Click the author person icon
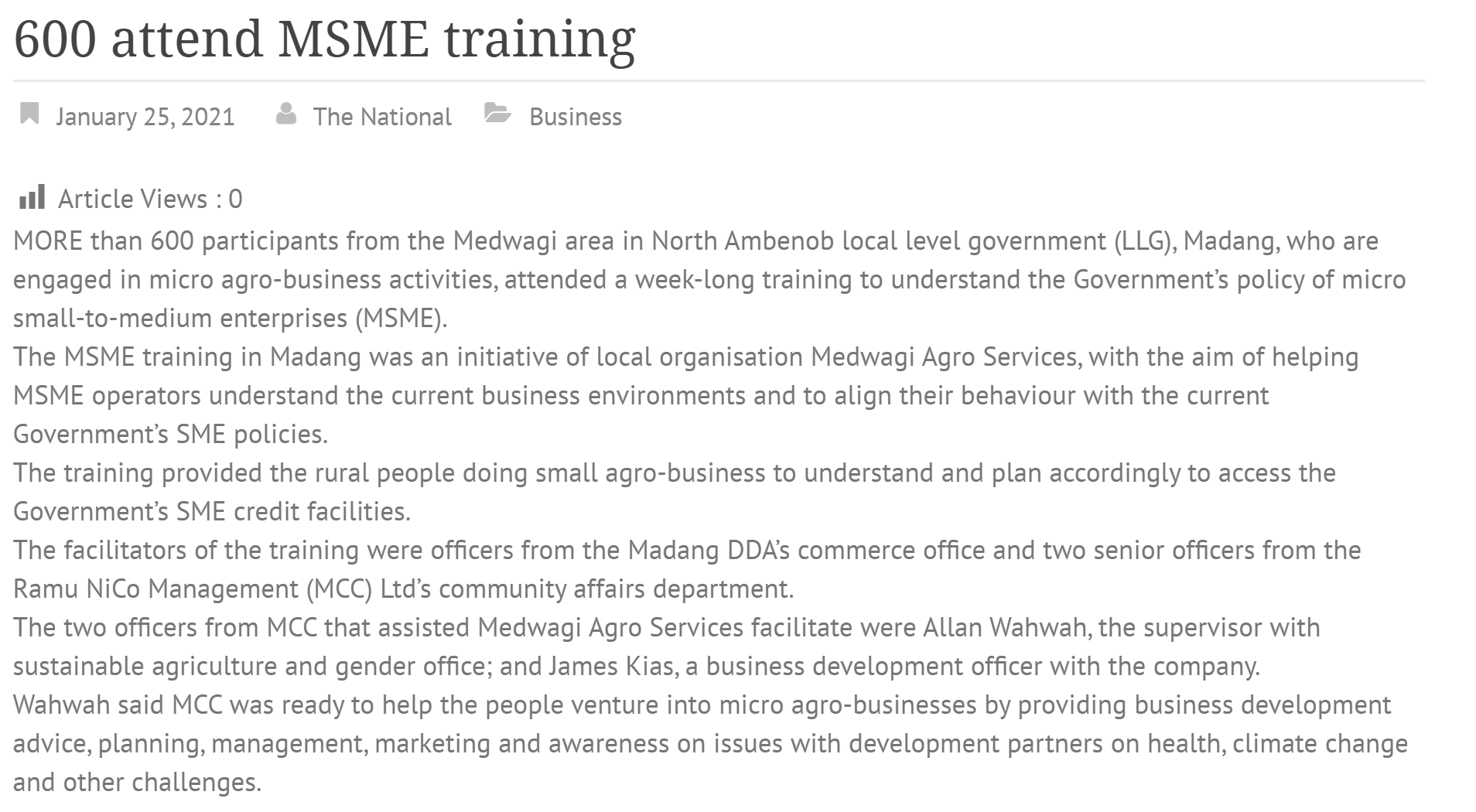 [286, 114]
